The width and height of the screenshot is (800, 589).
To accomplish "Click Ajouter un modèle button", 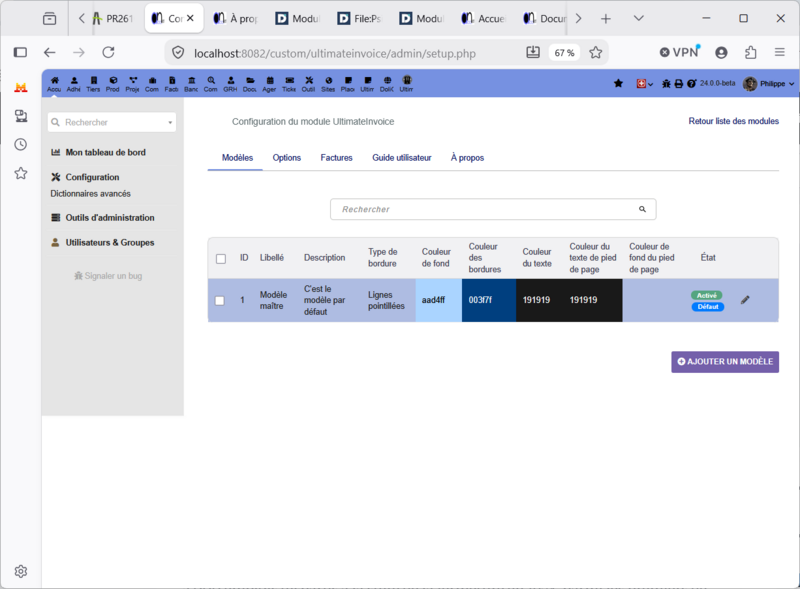I will click(725, 362).
